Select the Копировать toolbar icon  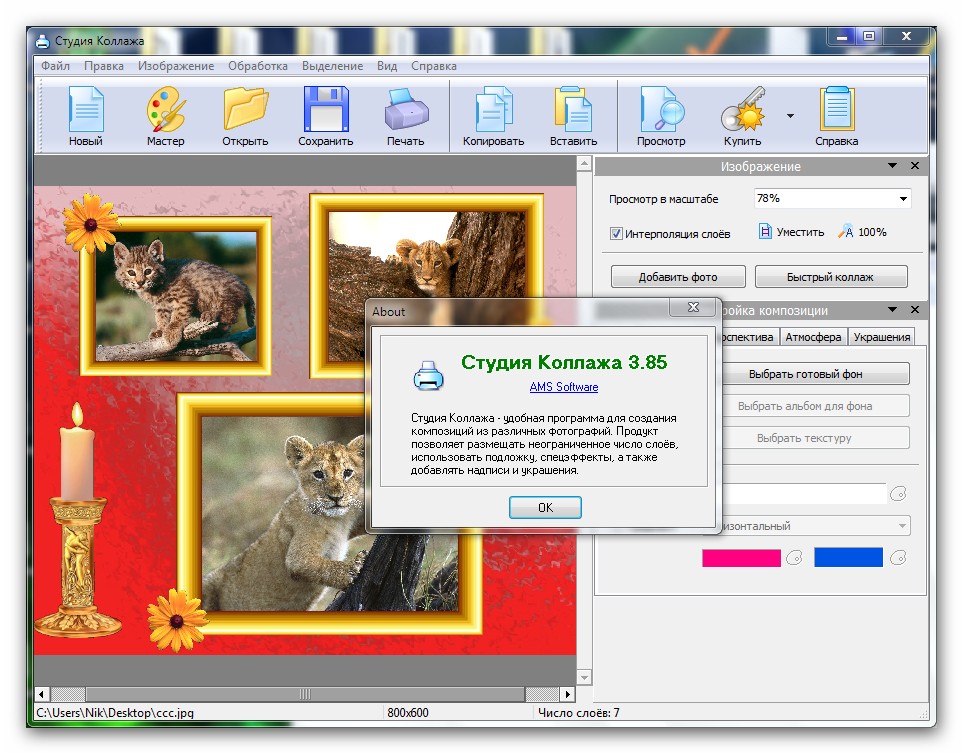coord(493,109)
